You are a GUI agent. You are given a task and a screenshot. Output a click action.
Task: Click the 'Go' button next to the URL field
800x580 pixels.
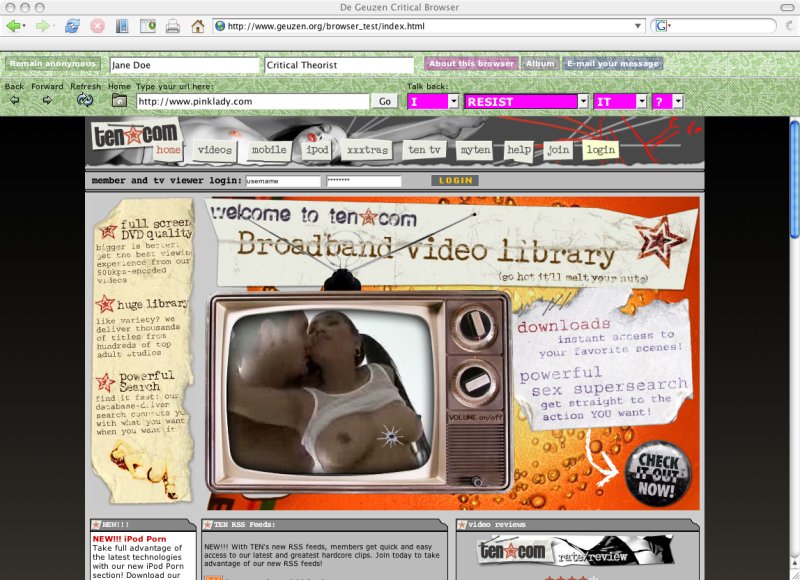tap(385, 102)
